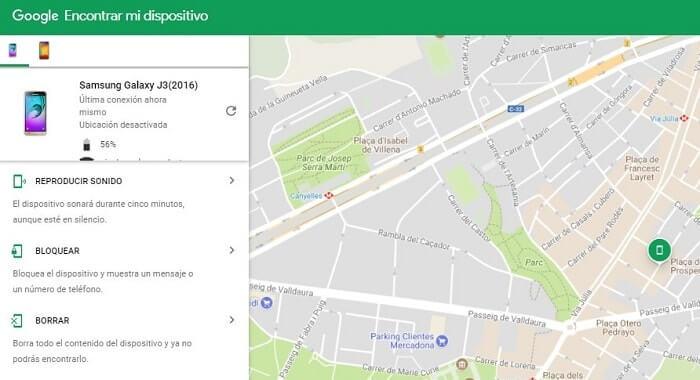Refresh the device location
Screen dimensions: 700x380
(231, 111)
